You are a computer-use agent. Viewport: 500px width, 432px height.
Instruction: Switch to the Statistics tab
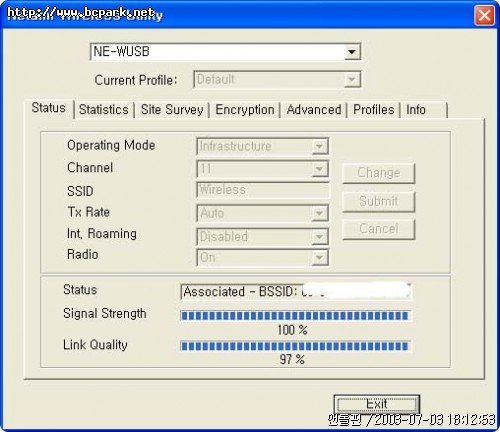(x=104, y=110)
